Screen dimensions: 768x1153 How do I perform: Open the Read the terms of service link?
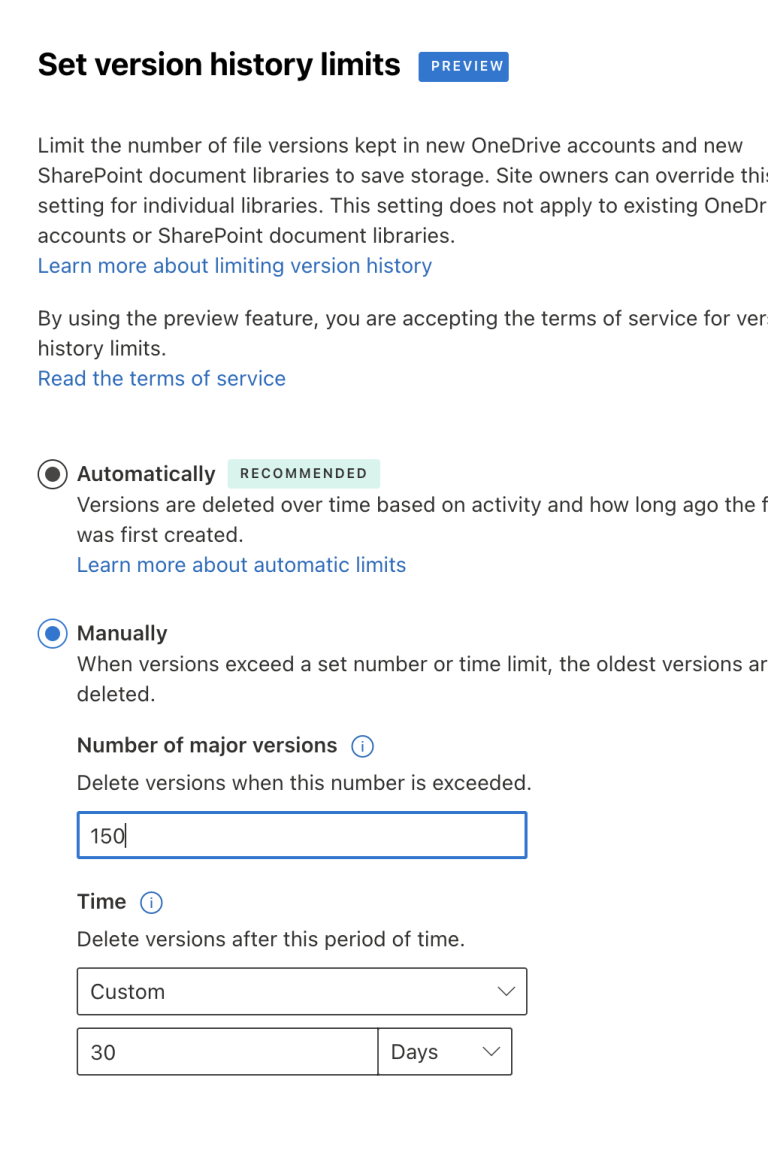(x=162, y=379)
